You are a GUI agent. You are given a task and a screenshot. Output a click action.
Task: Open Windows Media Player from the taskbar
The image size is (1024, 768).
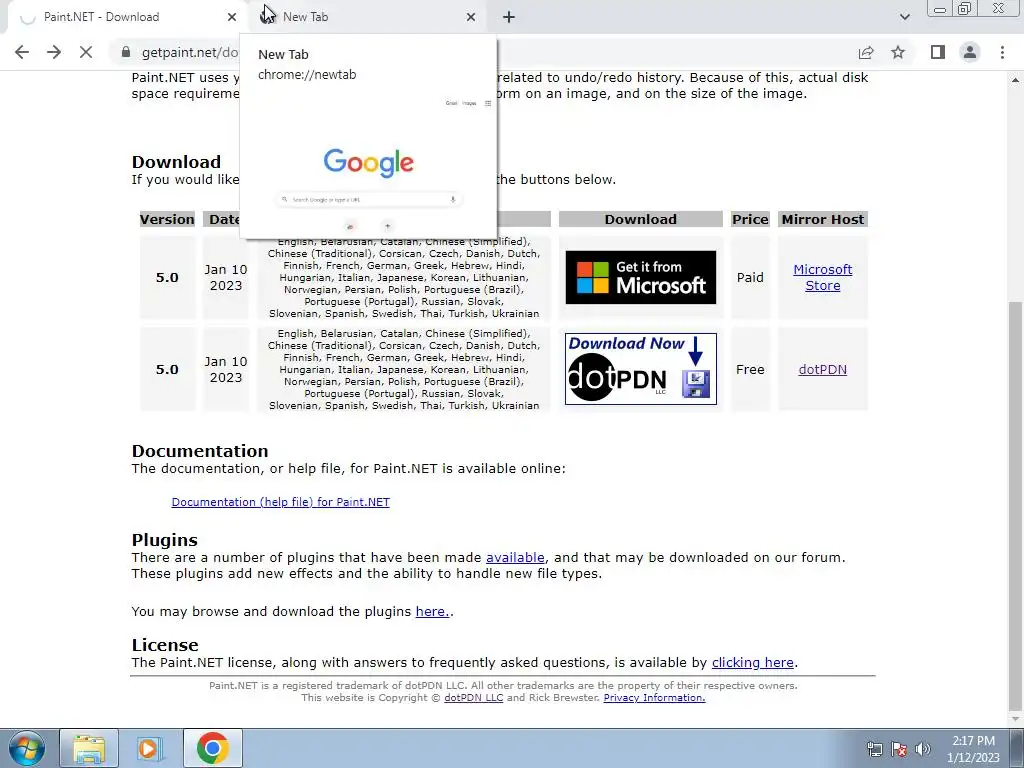pyautogui.click(x=150, y=748)
